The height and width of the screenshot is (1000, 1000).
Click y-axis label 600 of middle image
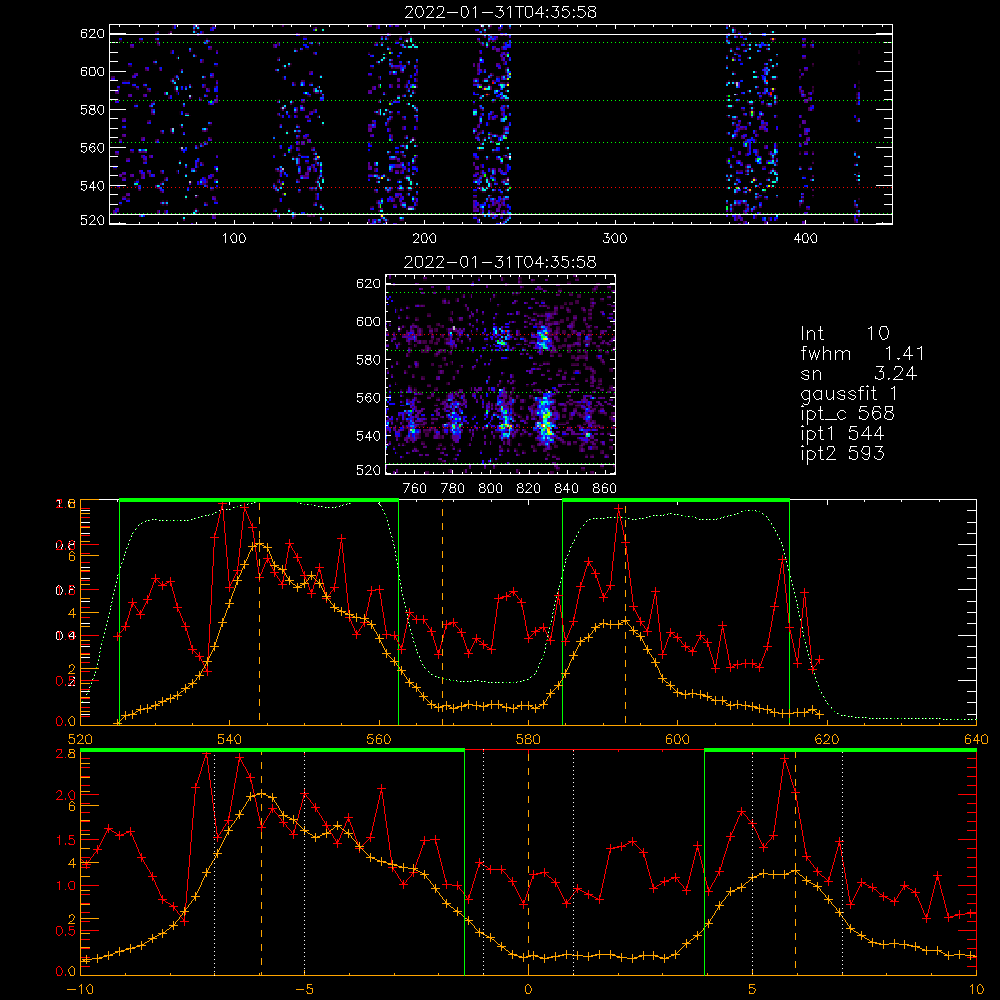[368, 321]
